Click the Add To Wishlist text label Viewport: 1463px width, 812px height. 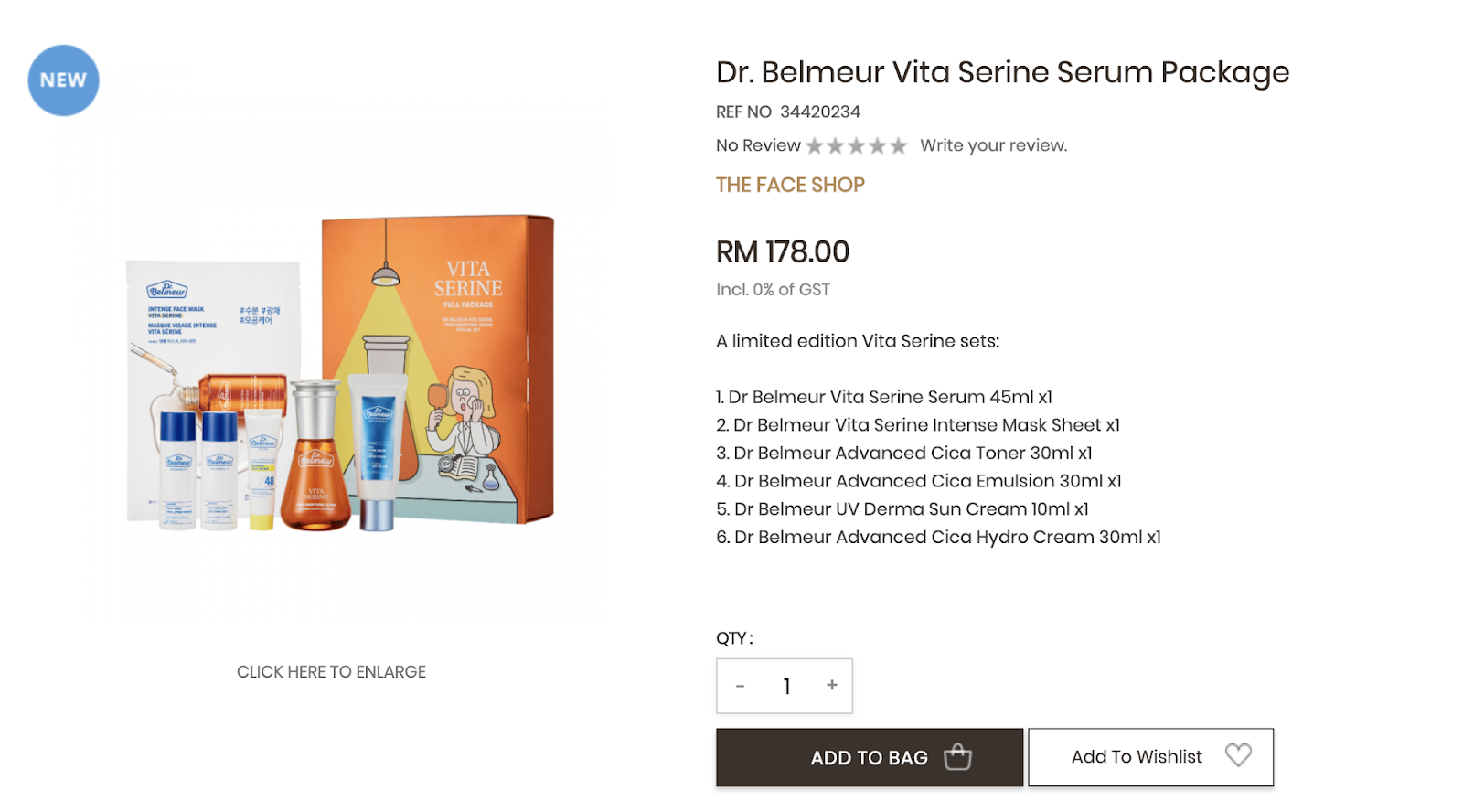[x=1137, y=757]
